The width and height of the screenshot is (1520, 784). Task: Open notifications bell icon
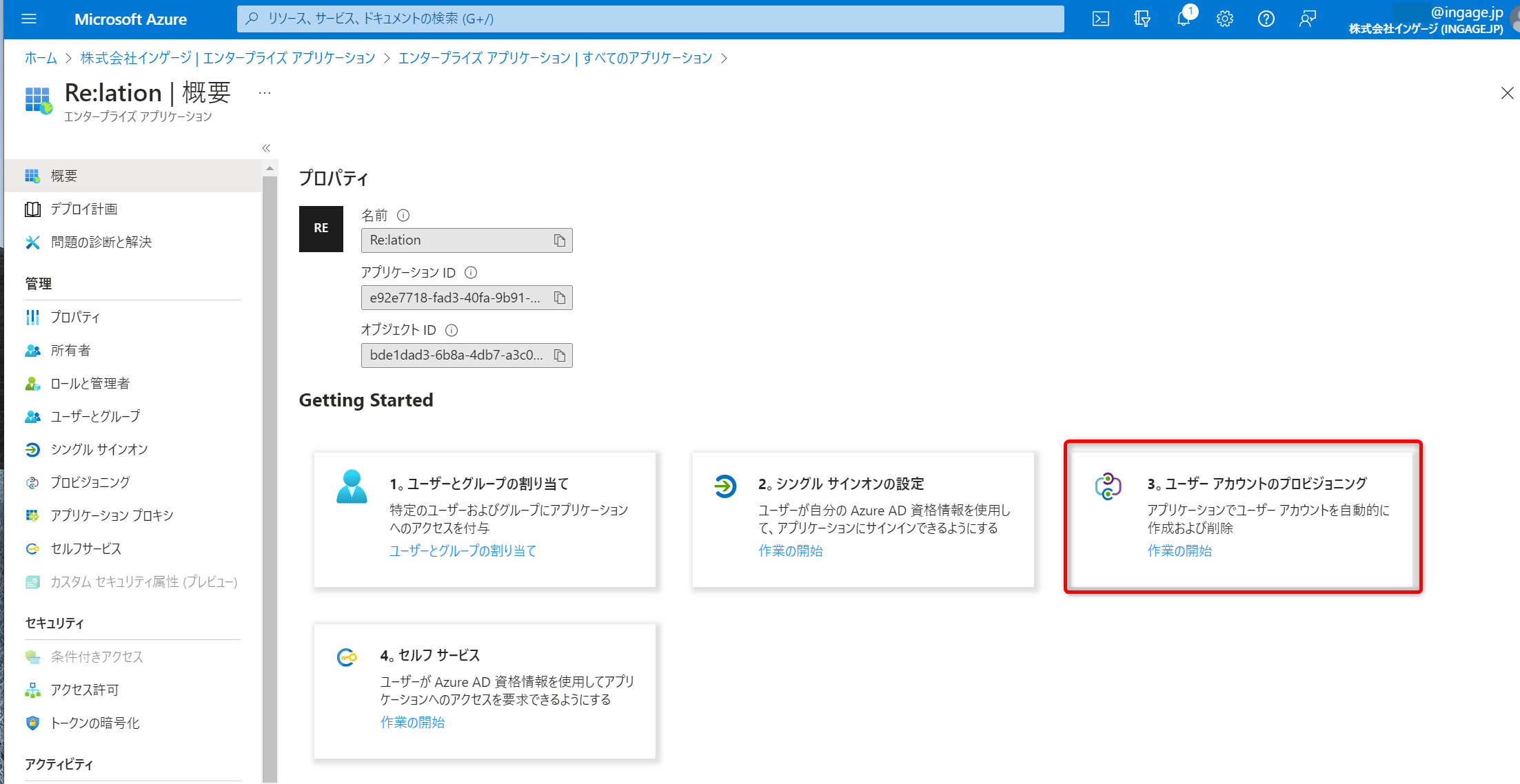tap(1184, 19)
